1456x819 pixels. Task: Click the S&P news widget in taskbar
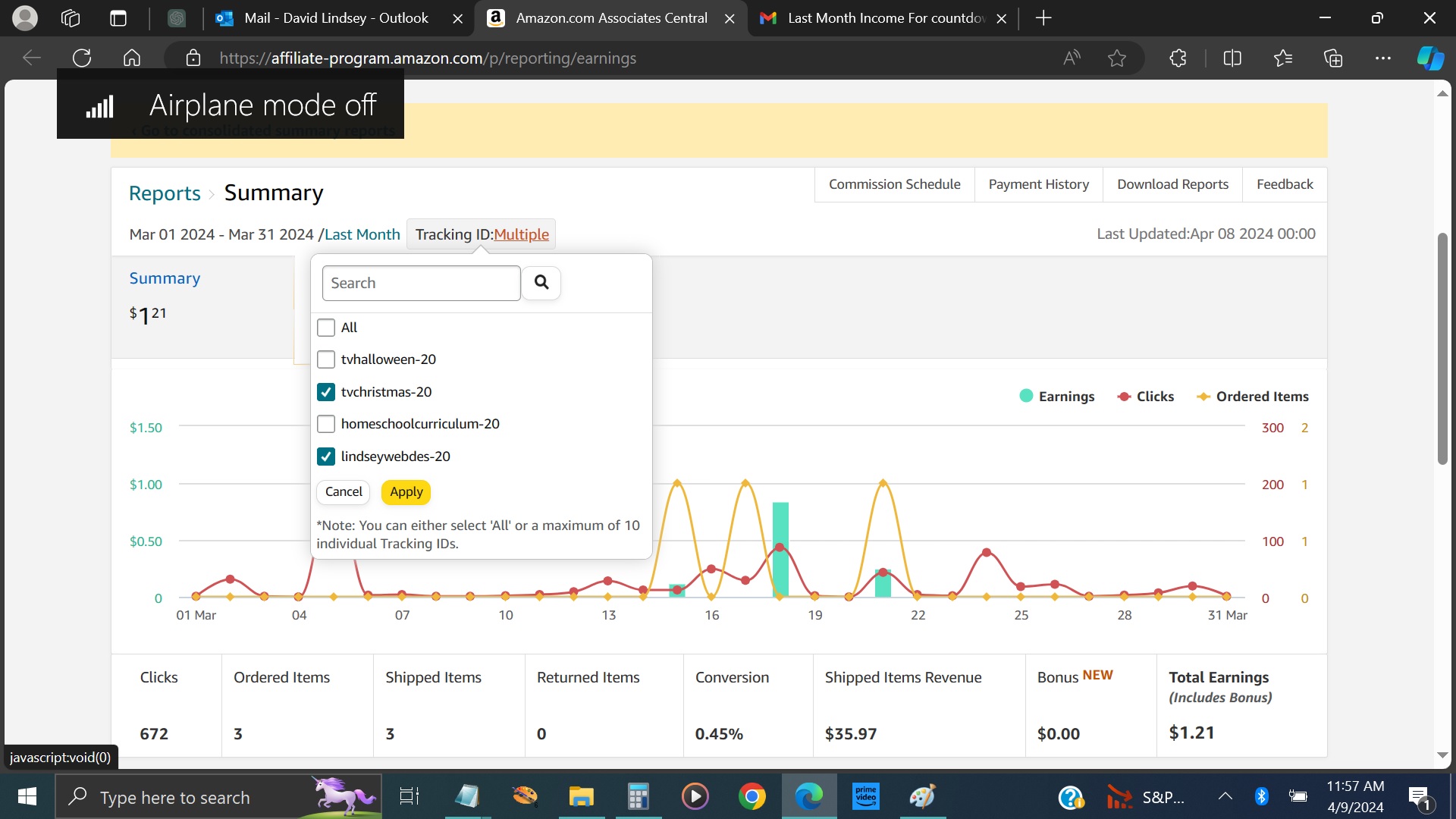[1144, 797]
